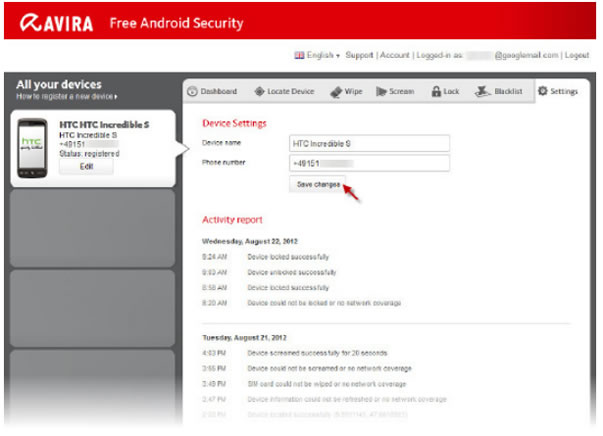This screenshot has width=603, height=436.
Task: Click the 'Device Settings' heading
Action: (234, 123)
